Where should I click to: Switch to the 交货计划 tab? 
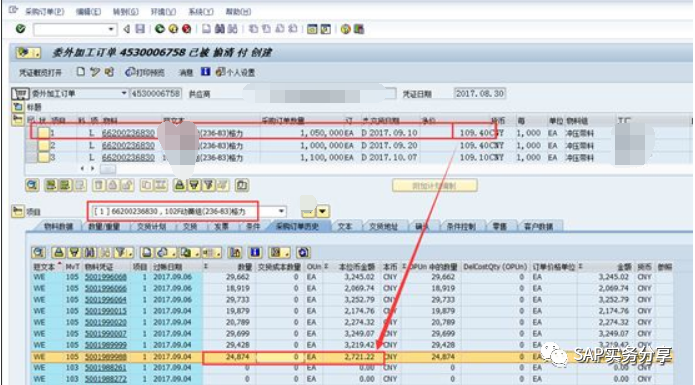pyautogui.click(x=152, y=226)
